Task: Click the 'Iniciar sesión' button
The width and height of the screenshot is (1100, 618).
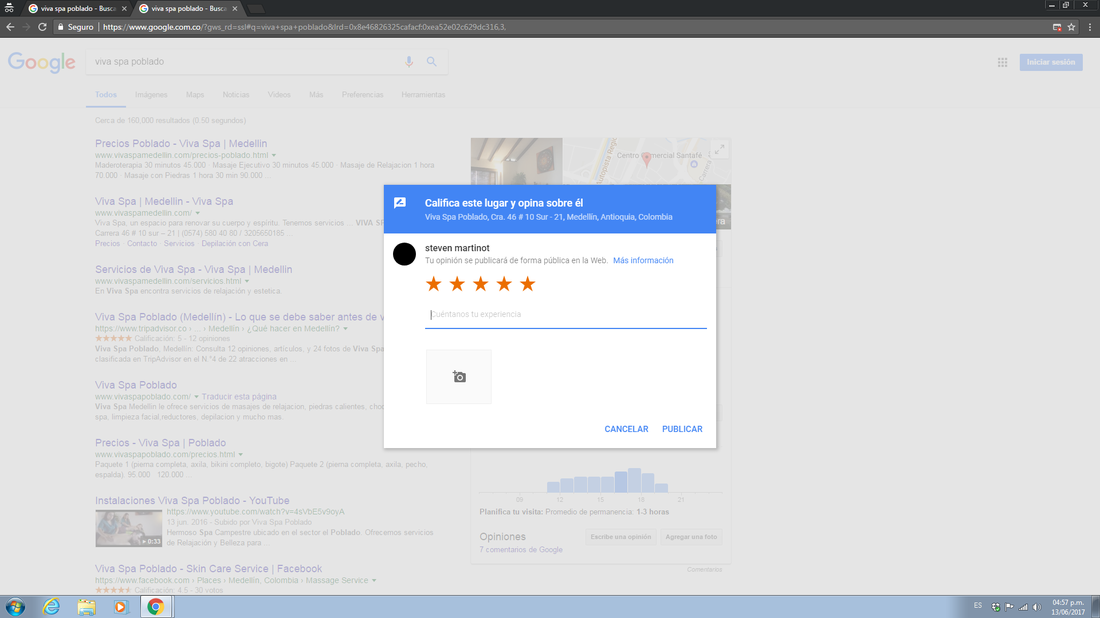Action: point(1051,62)
